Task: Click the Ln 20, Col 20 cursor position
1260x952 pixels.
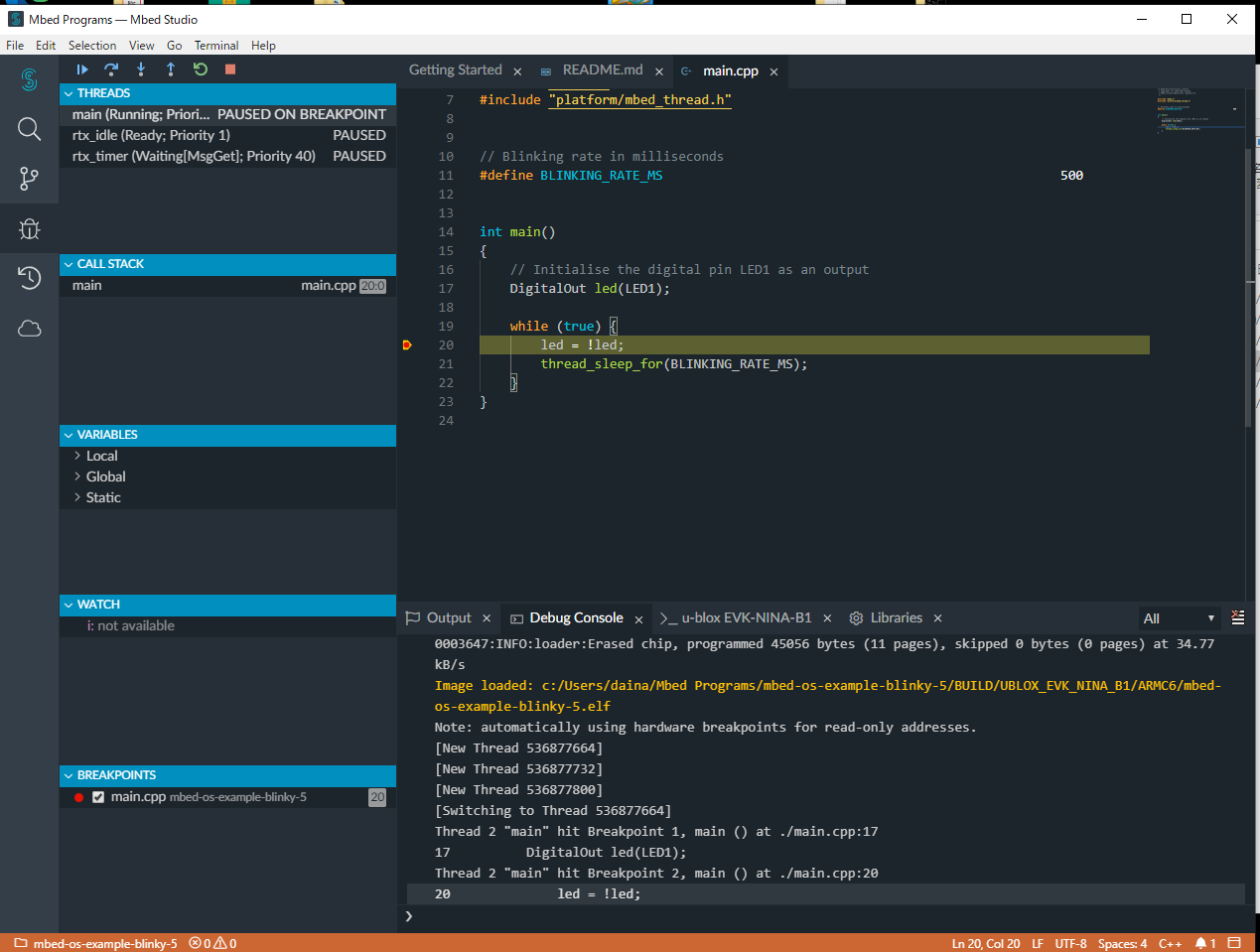Action: click(986, 943)
